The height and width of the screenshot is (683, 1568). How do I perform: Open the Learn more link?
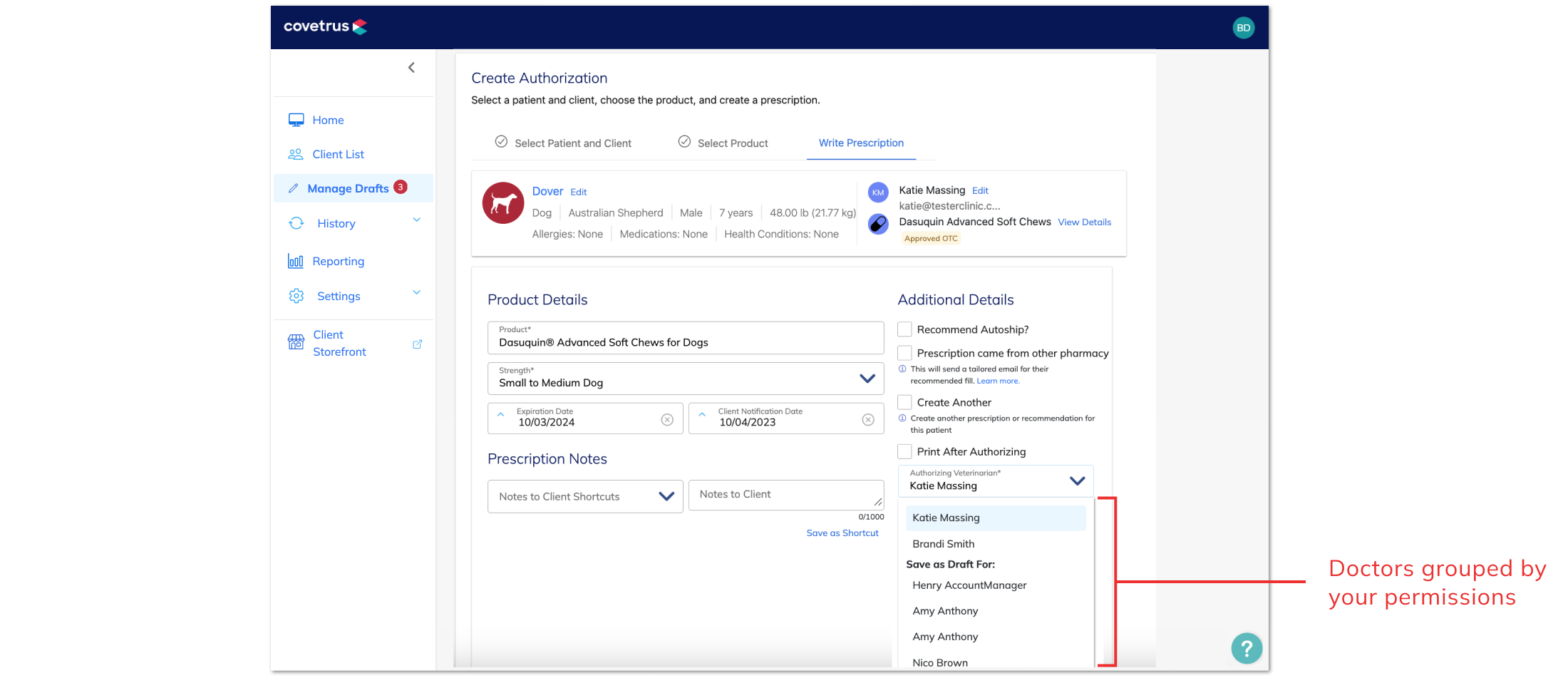point(998,381)
